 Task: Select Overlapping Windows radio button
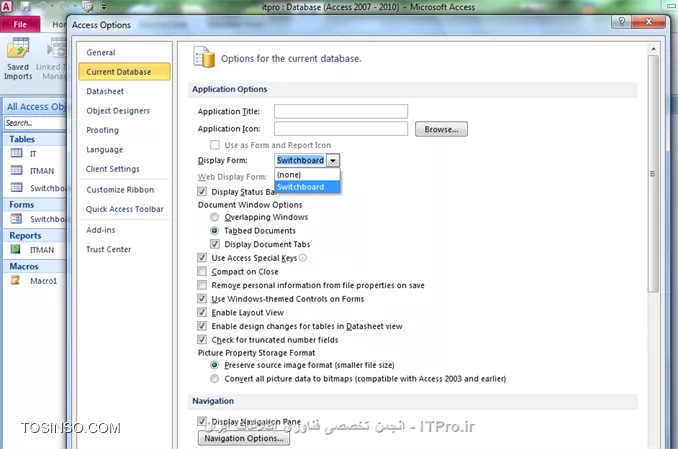[214, 217]
